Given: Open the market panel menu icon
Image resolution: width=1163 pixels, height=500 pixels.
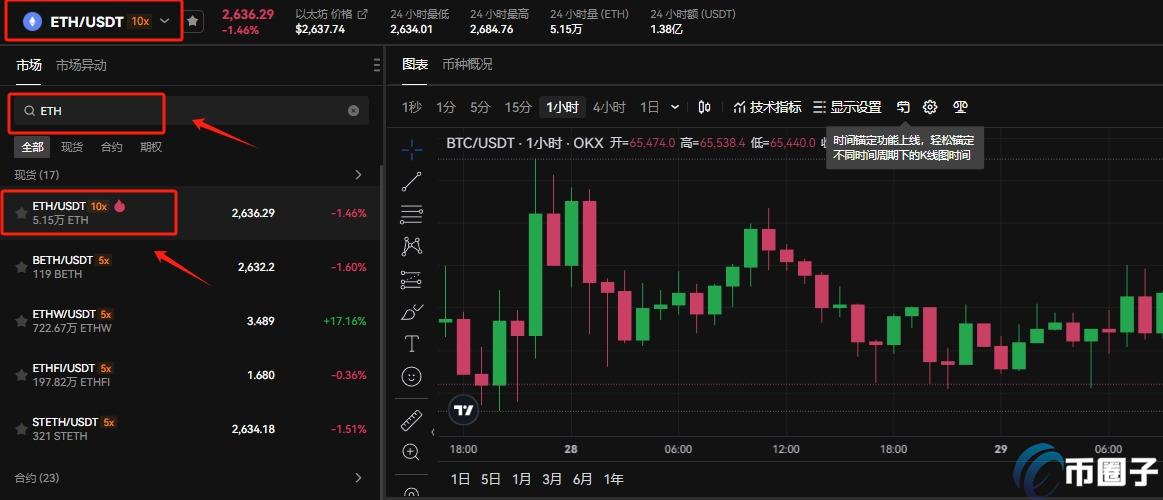Looking at the screenshot, I should pyautogui.click(x=376, y=65).
